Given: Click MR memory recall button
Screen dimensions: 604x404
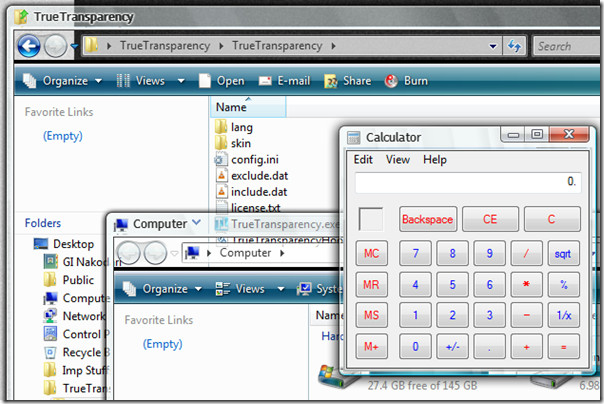Looking at the screenshot, I should [x=371, y=285].
